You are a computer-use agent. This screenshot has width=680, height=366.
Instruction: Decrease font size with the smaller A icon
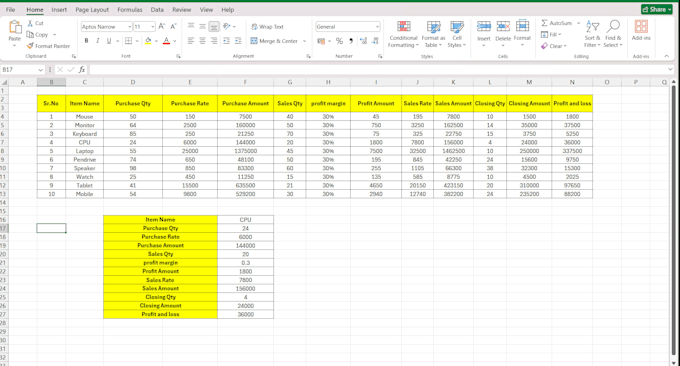point(173,26)
